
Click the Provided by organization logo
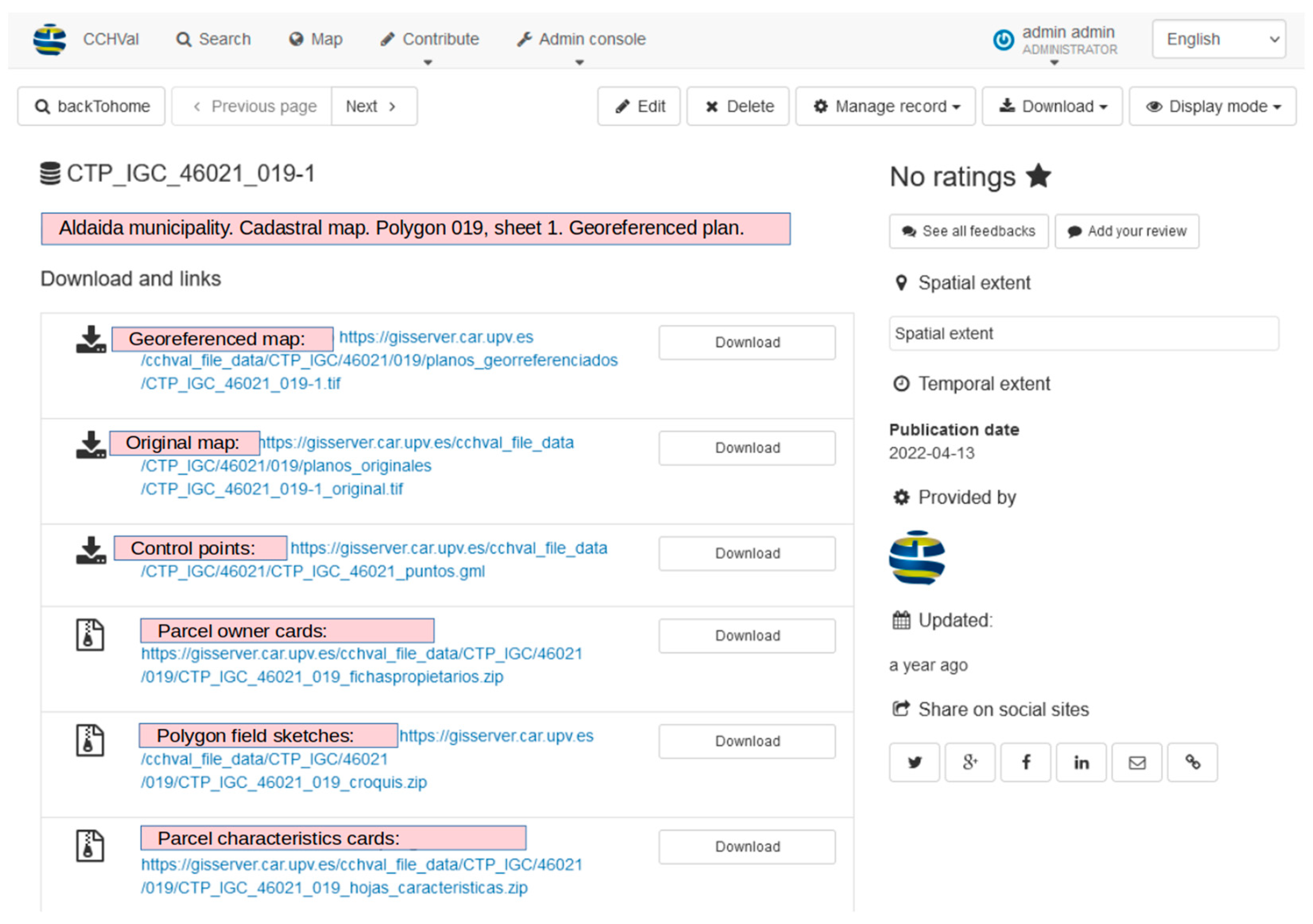tap(917, 557)
